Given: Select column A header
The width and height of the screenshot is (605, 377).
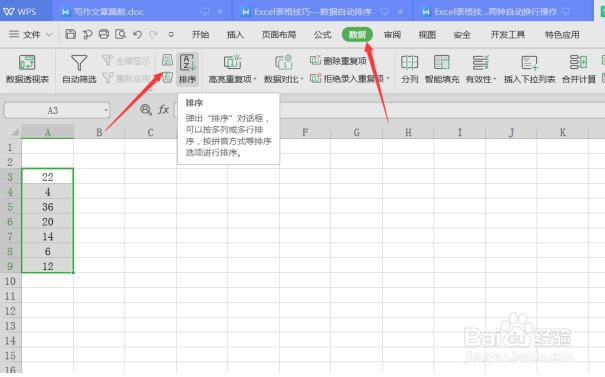Looking at the screenshot, I should coord(47,132).
